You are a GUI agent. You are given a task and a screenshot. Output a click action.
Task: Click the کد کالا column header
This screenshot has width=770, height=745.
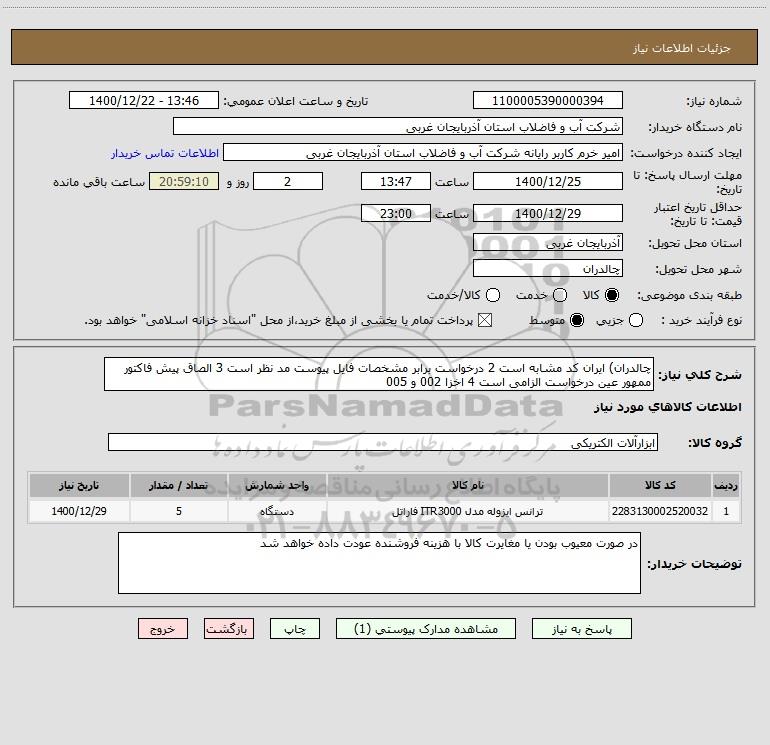tap(660, 485)
